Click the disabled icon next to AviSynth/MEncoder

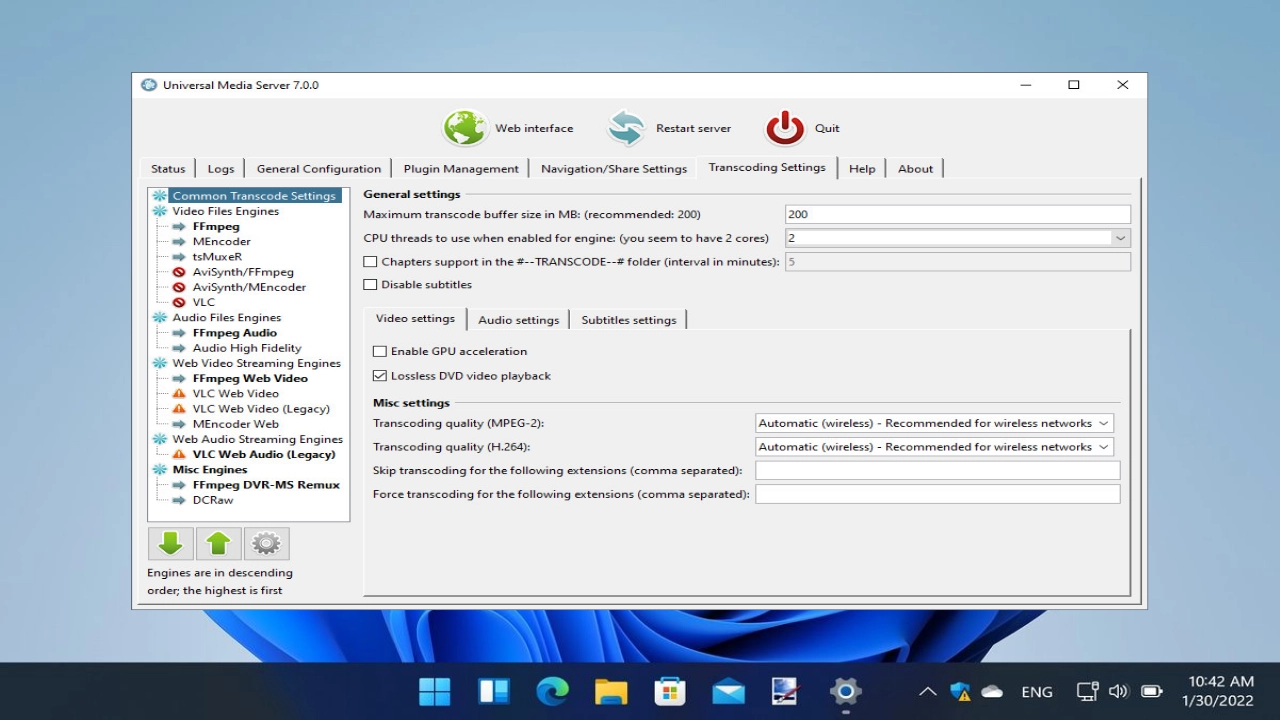(x=179, y=287)
